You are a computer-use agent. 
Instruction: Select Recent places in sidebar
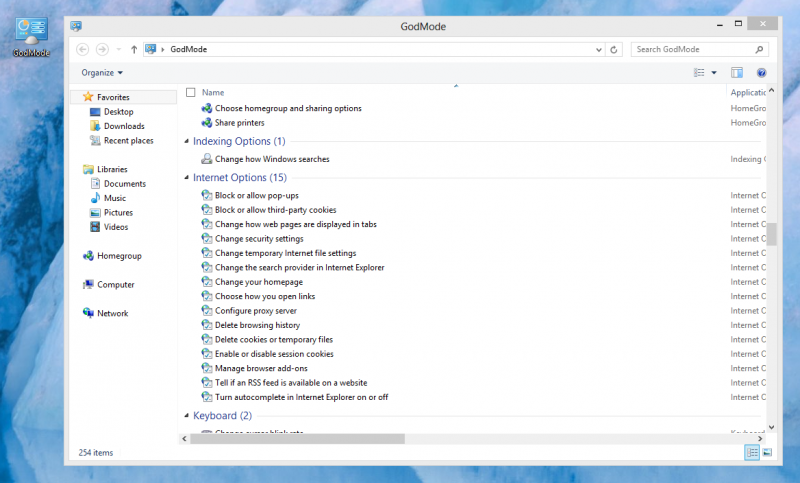coord(129,141)
